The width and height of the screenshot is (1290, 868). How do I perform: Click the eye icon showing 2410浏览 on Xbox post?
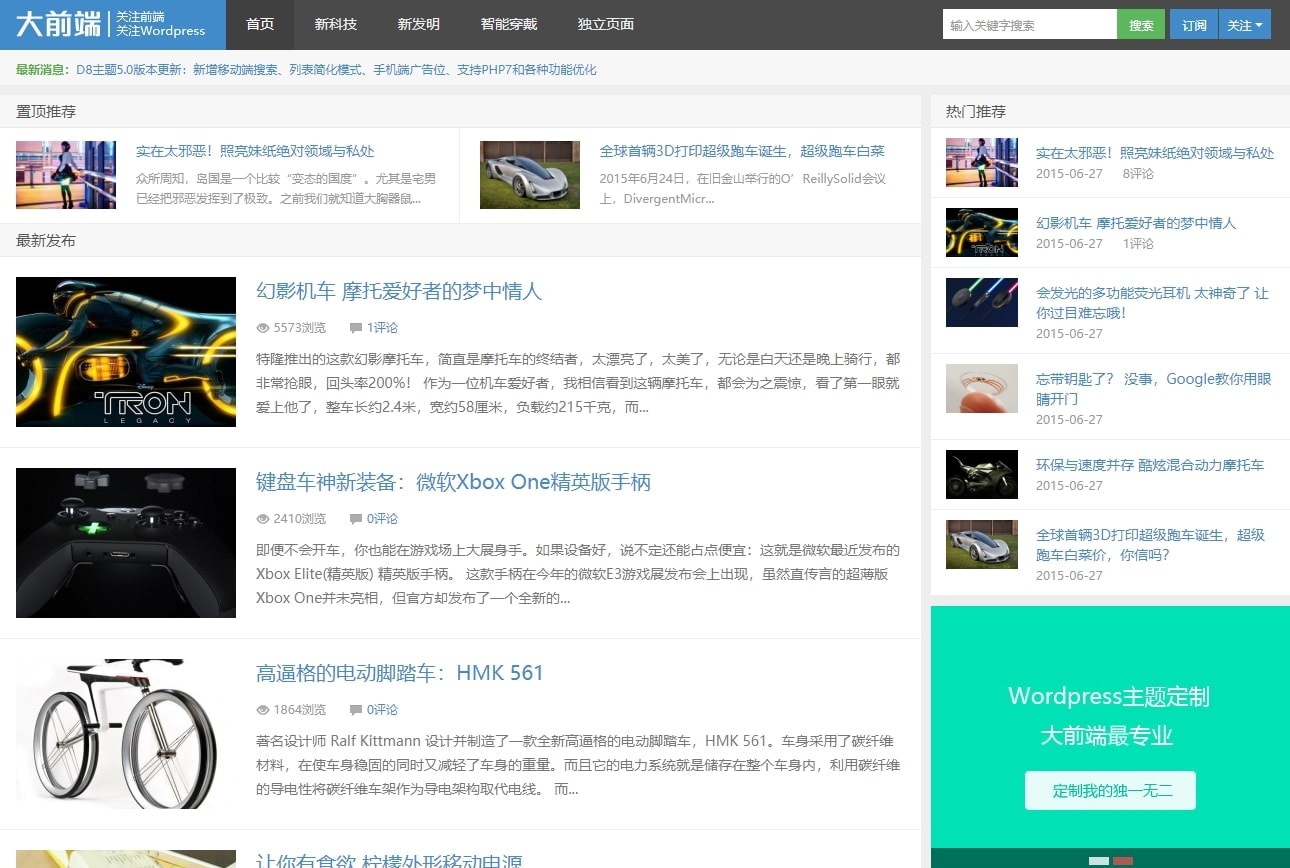coord(261,518)
